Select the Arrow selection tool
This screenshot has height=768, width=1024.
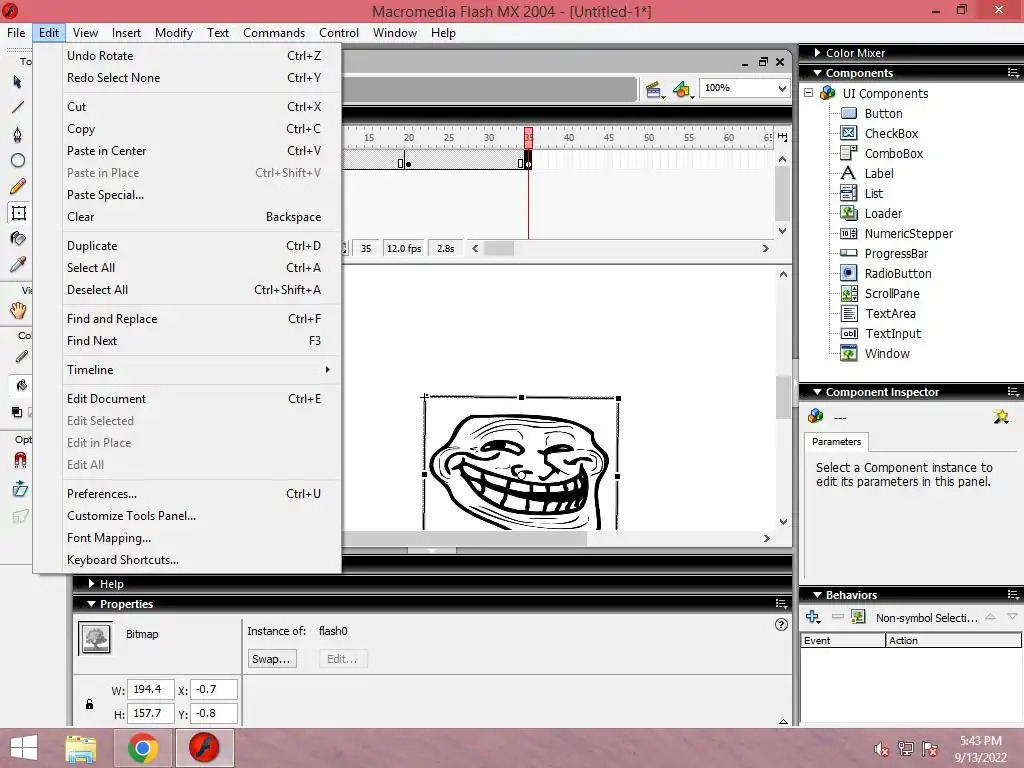click(18, 82)
